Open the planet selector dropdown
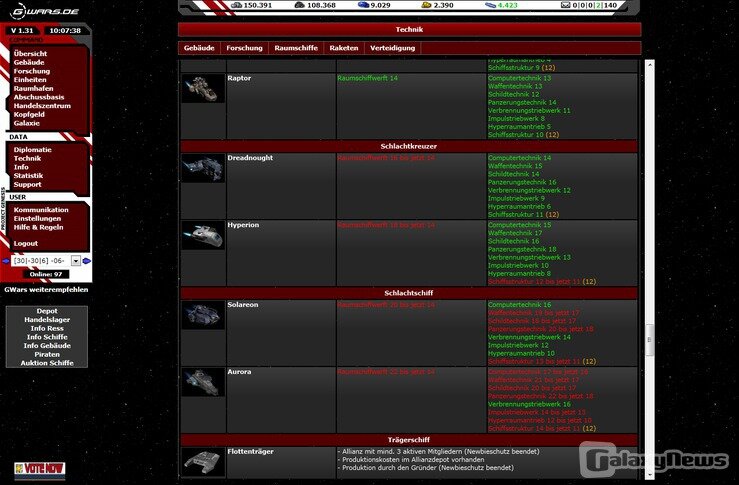 [75, 261]
